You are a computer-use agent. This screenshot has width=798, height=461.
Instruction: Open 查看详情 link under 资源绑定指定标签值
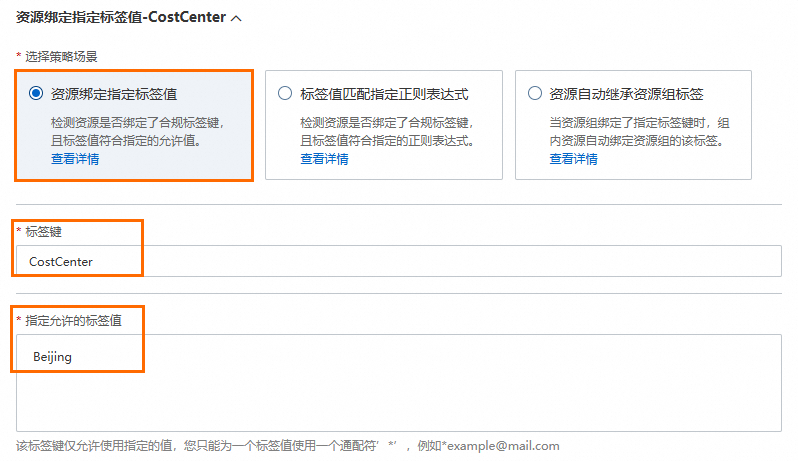point(75,159)
